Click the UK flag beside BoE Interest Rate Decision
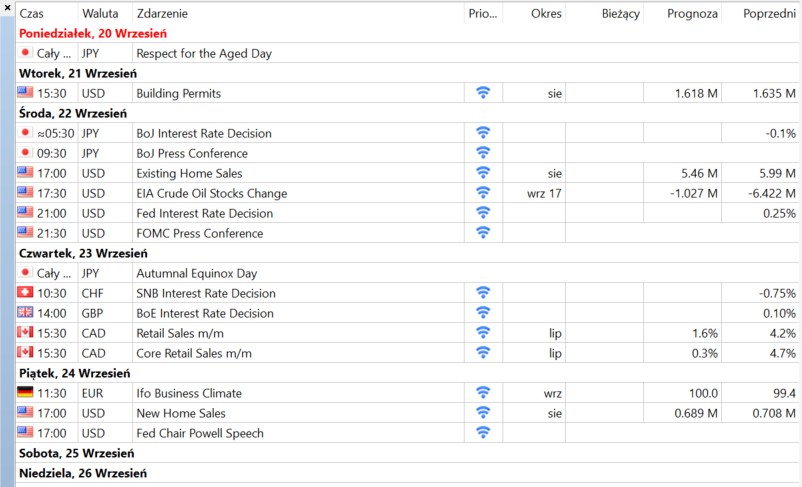The width and height of the screenshot is (802, 487). [25, 312]
